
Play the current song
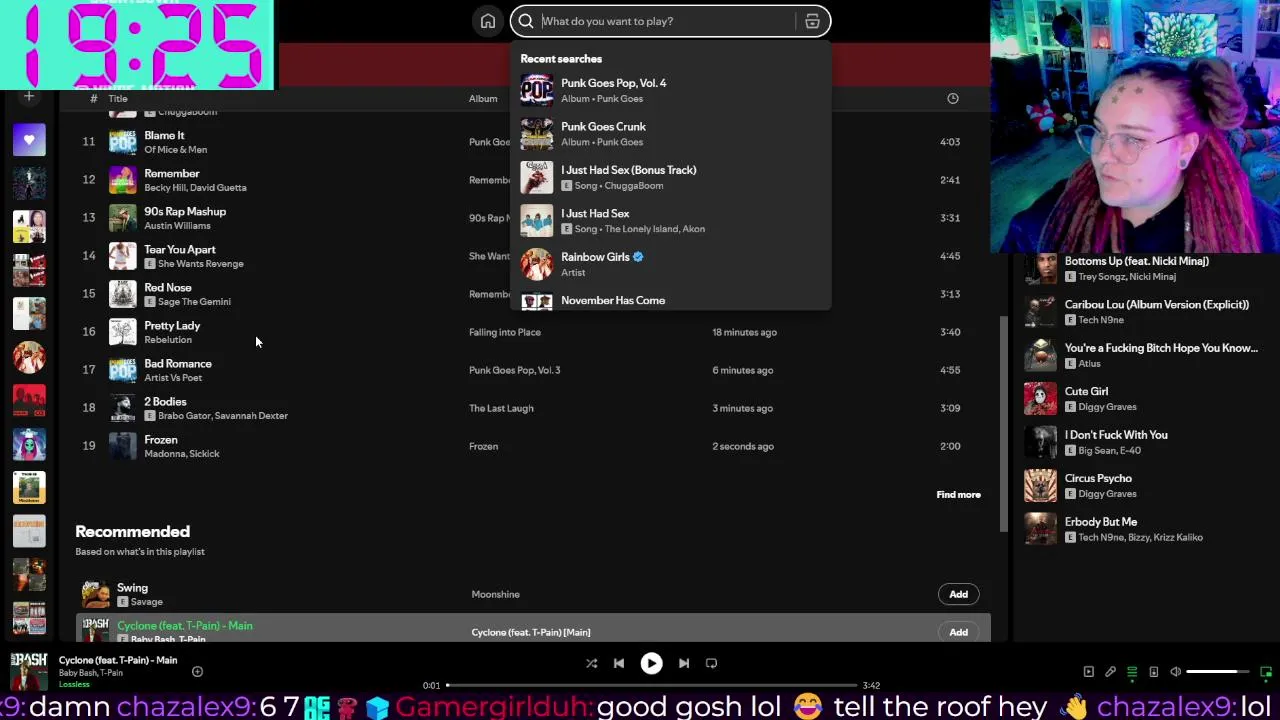651,663
